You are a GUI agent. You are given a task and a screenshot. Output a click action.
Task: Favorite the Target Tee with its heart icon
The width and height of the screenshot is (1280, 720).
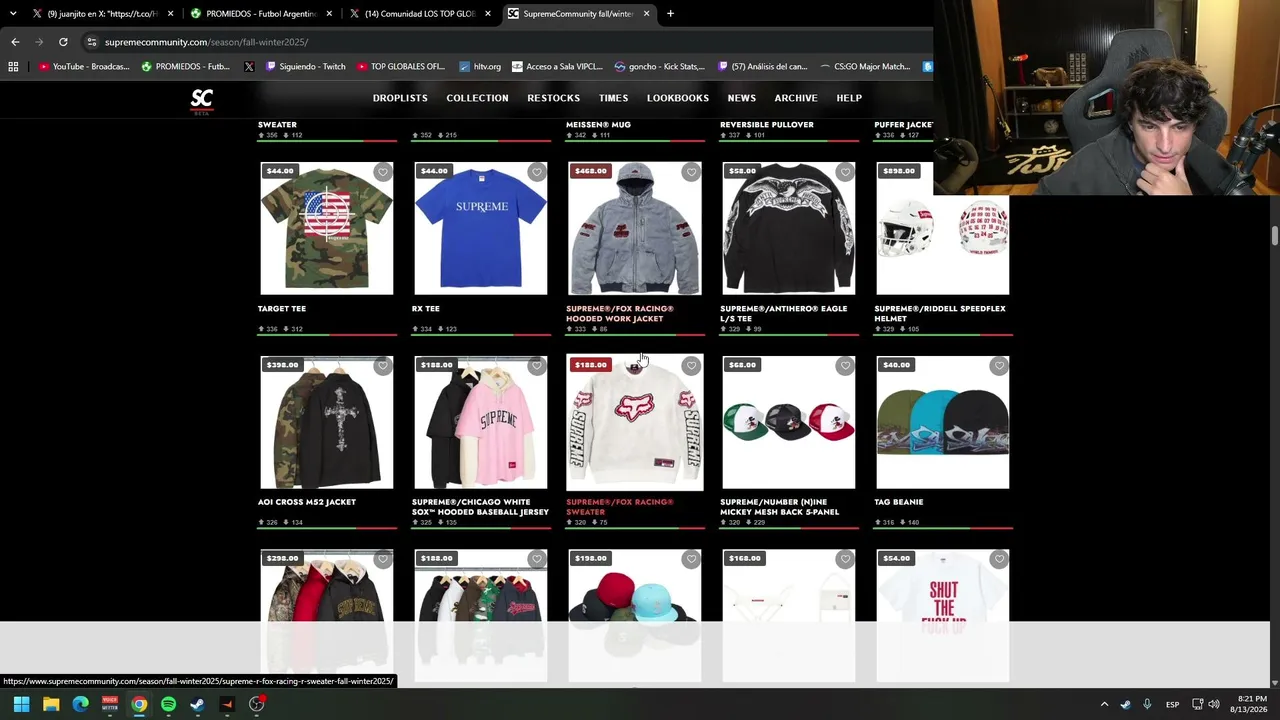[x=383, y=172]
